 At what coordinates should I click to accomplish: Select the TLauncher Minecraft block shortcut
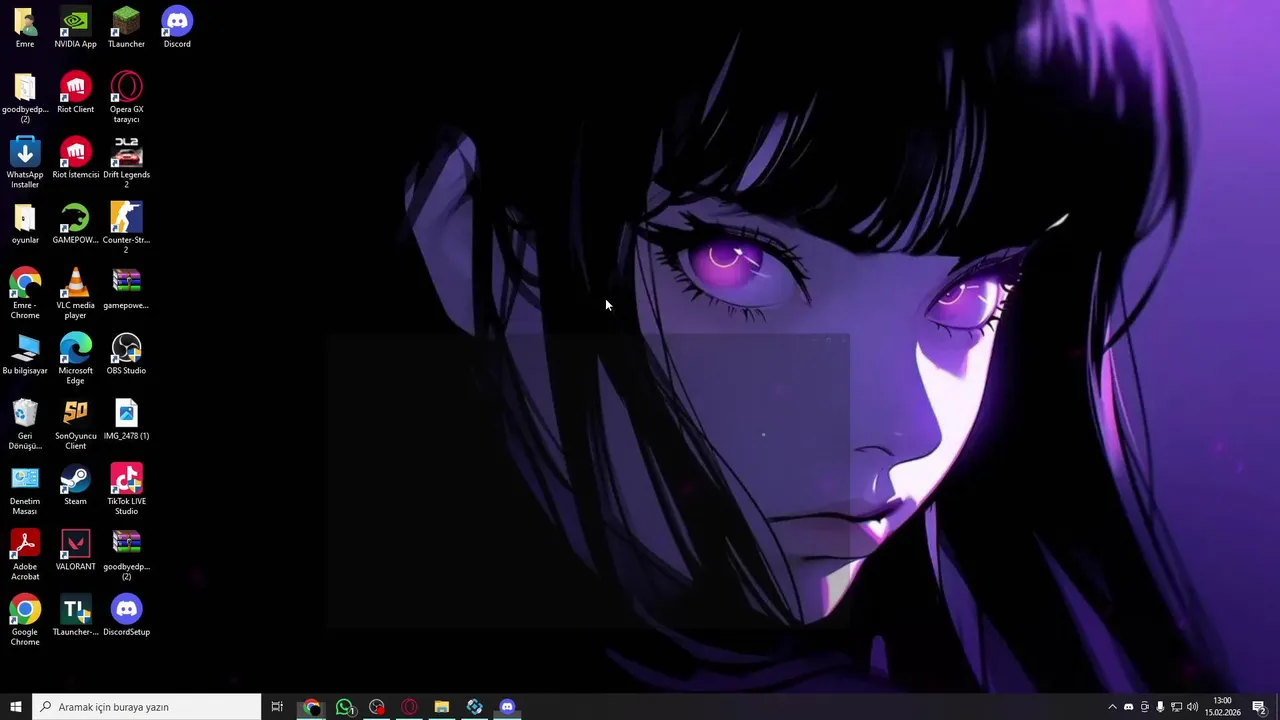[126, 27]
